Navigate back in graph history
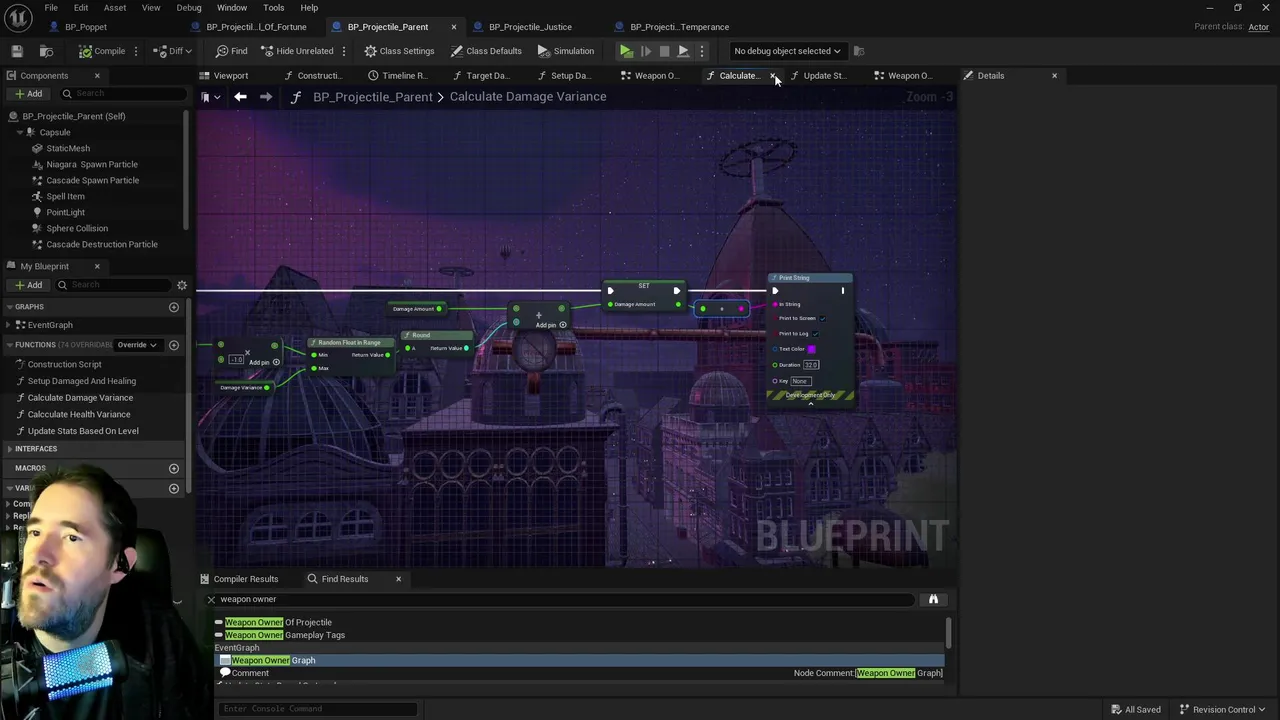1280x720 pixels. tap(240, 97)
